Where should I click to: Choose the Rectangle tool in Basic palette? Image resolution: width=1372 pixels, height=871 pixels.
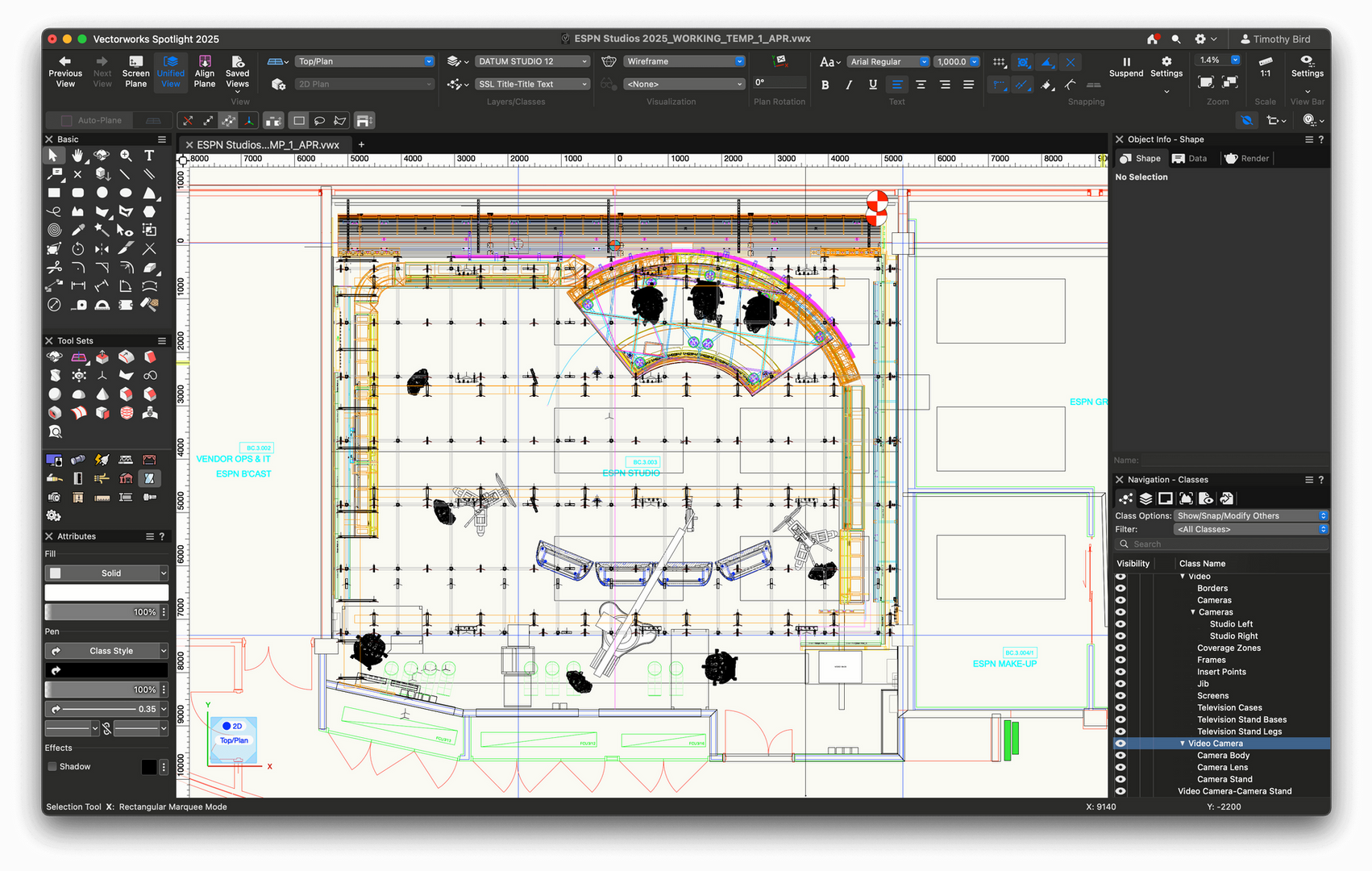pos(54,193)
